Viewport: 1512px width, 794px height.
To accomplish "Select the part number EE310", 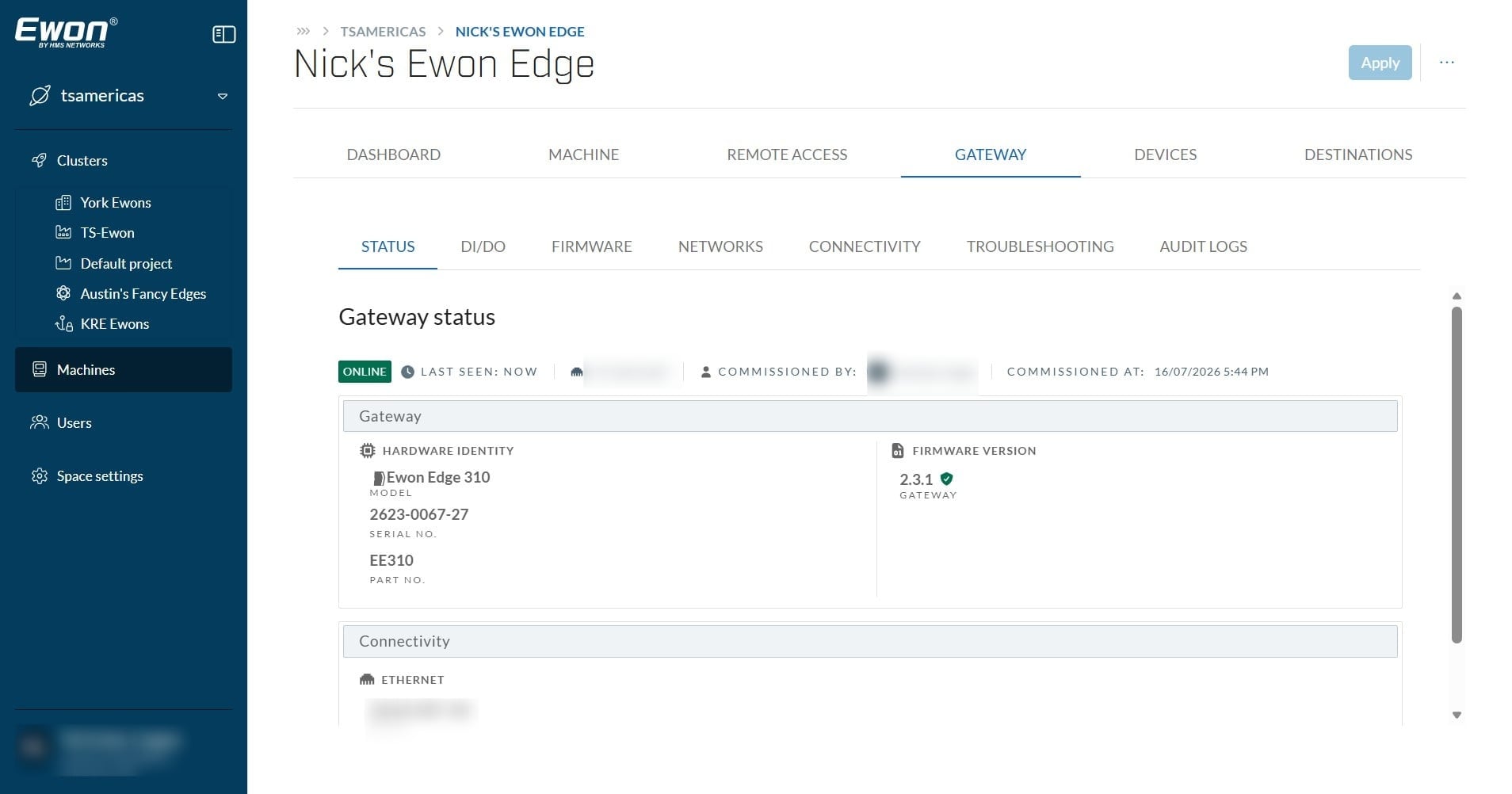I will click(391, 560).
